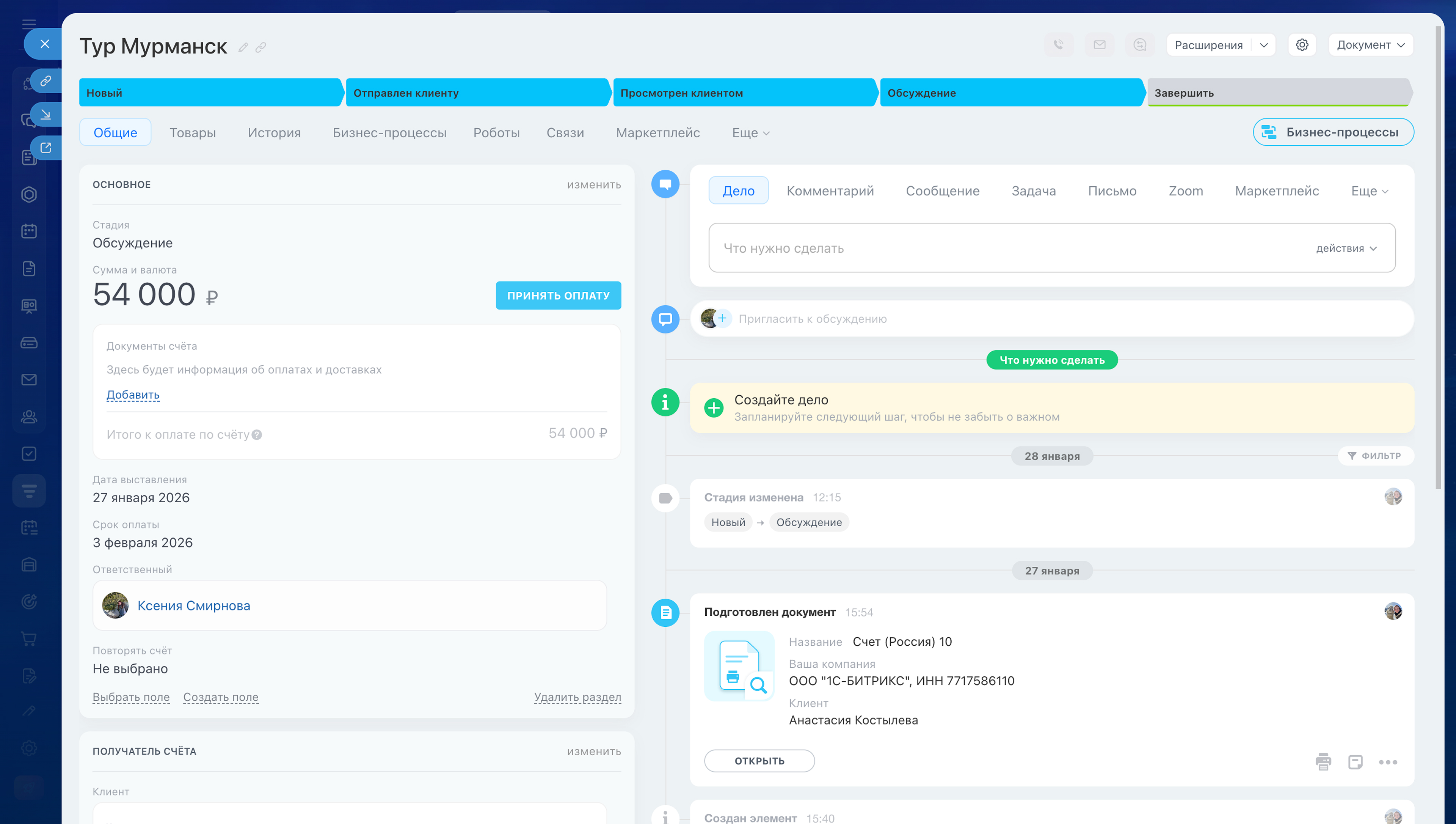Click the Добавить link in Документы счёта
Image resolution: width=1456 pixels, height=824 pixels.
pyautogui.click(x=133, y=395)
